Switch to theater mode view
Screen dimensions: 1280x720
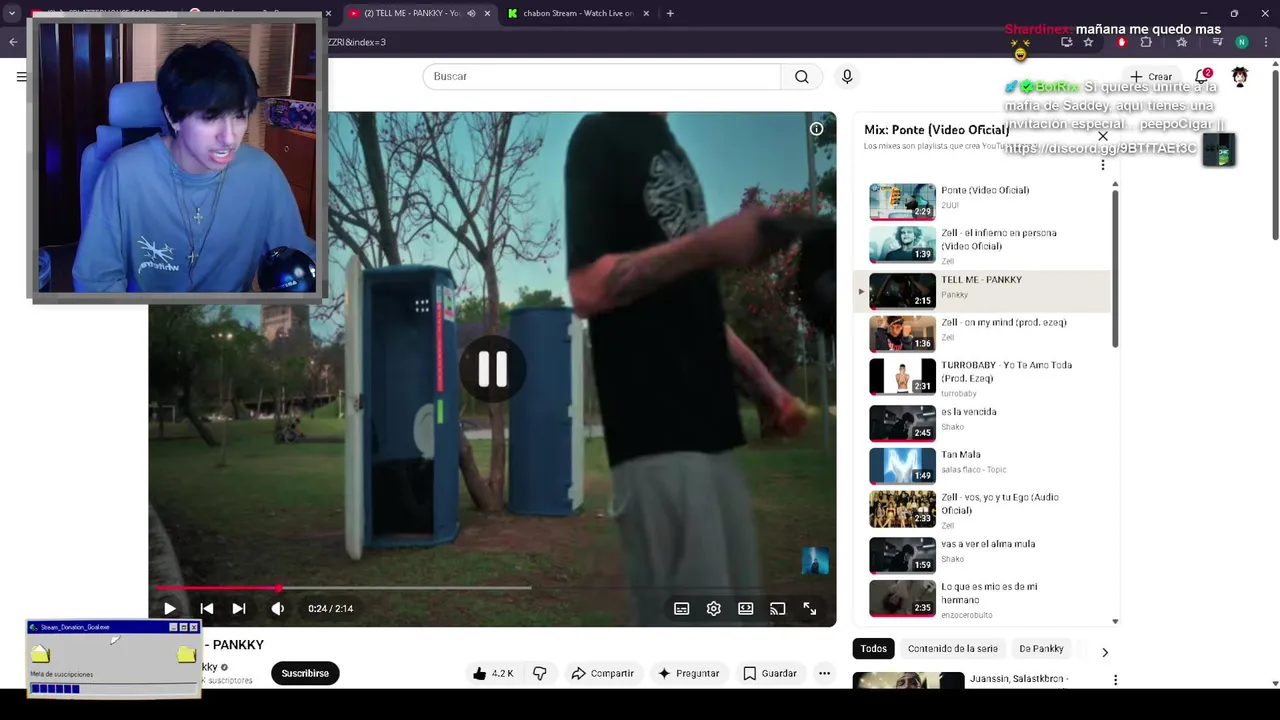coord(746,608)
